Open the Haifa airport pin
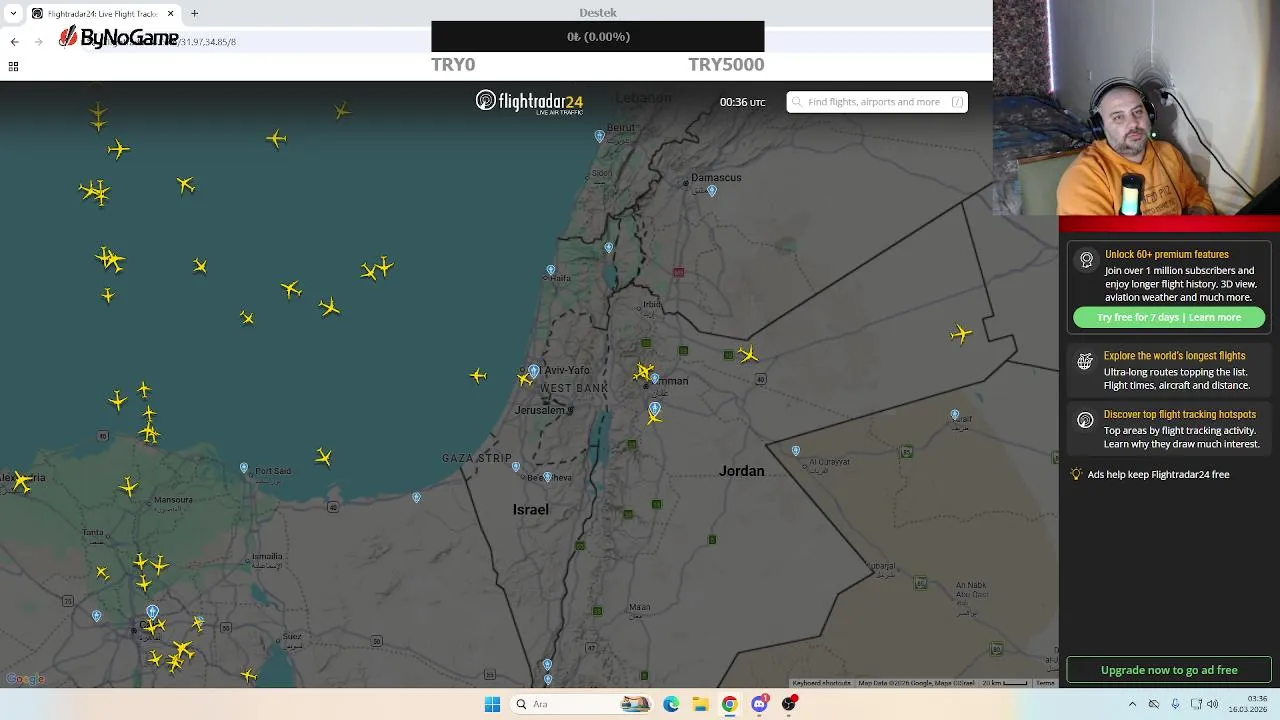The height and width of the screenshot is (720, 1280). tap(551, 271)
